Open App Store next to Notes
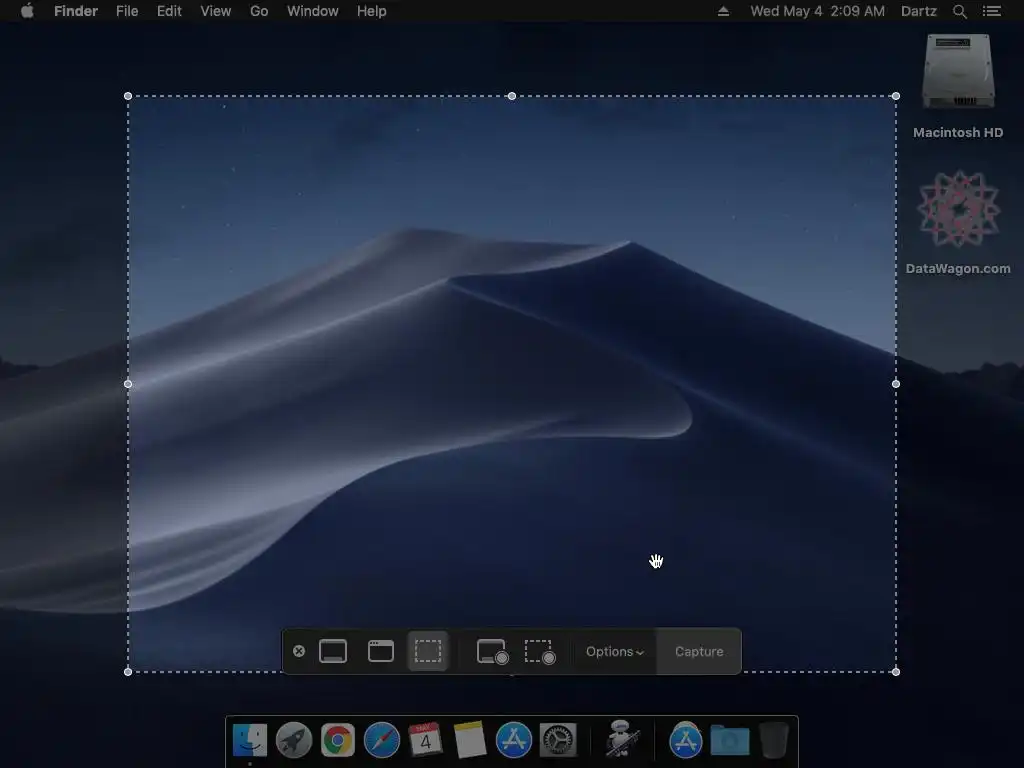The width and height of the screenshot is (1024, 768). click(x=514, y=741)
